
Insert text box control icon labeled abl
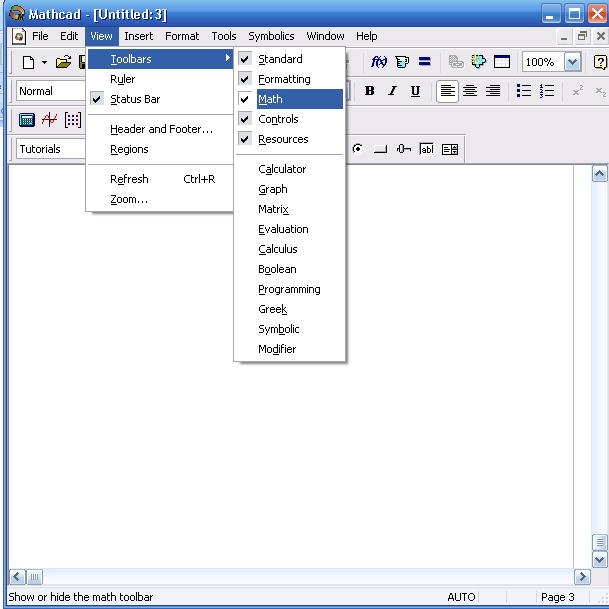[426, 149]
